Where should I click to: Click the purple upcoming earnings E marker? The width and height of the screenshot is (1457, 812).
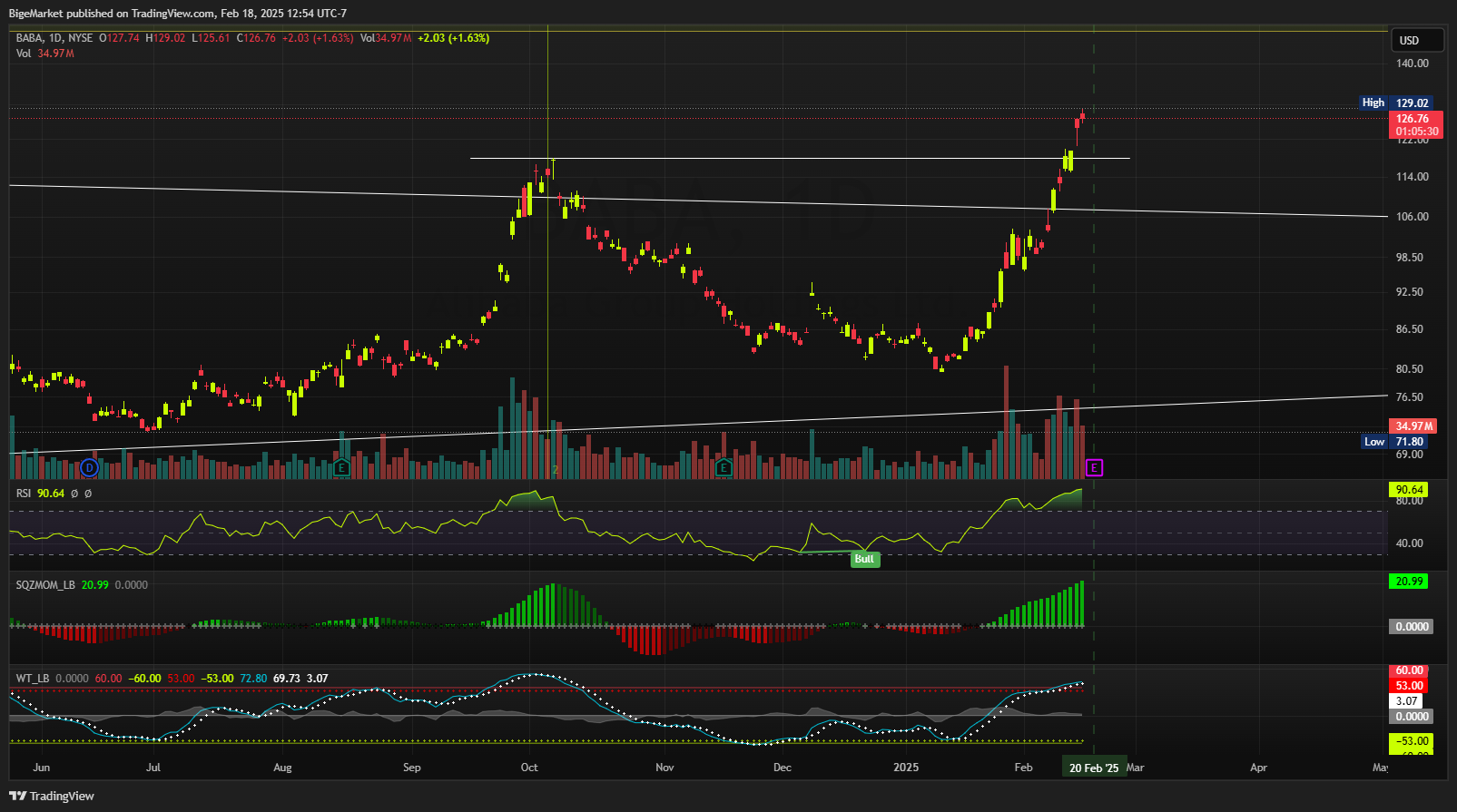pyautogui.click(x=1095, y=468)
